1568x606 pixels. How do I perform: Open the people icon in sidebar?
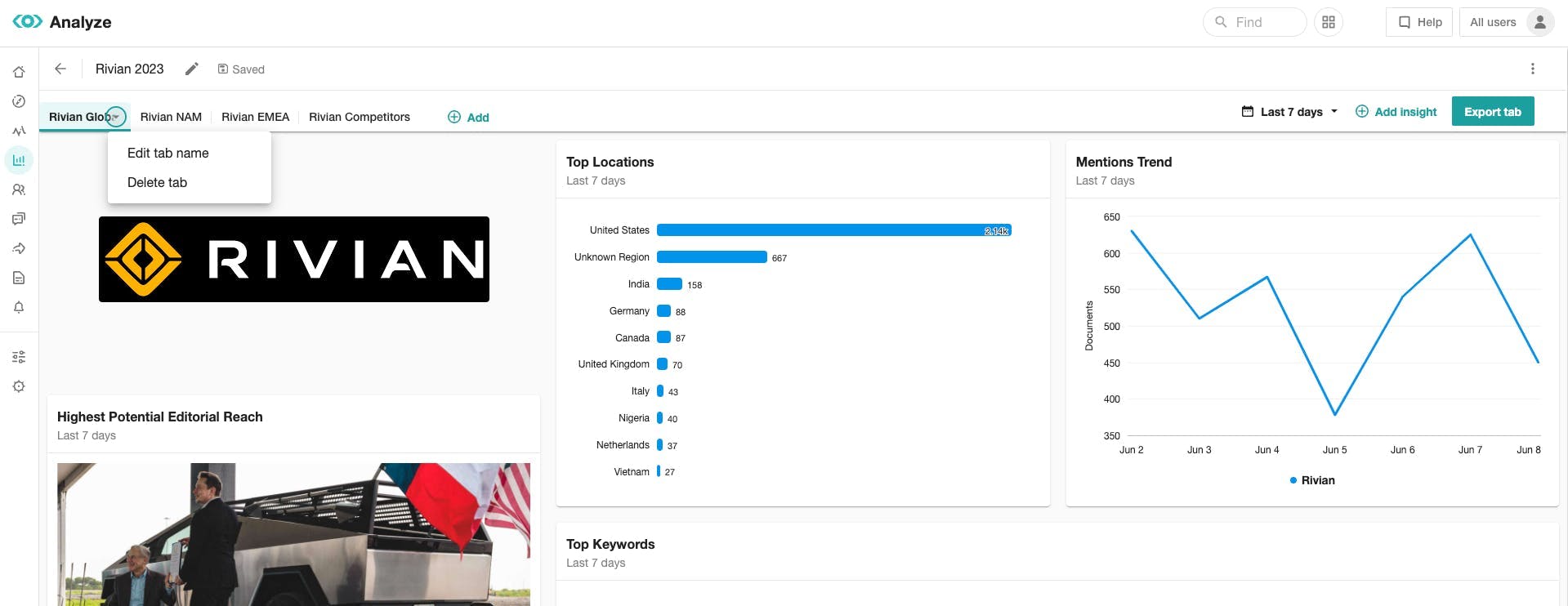(x=19, y=189)
